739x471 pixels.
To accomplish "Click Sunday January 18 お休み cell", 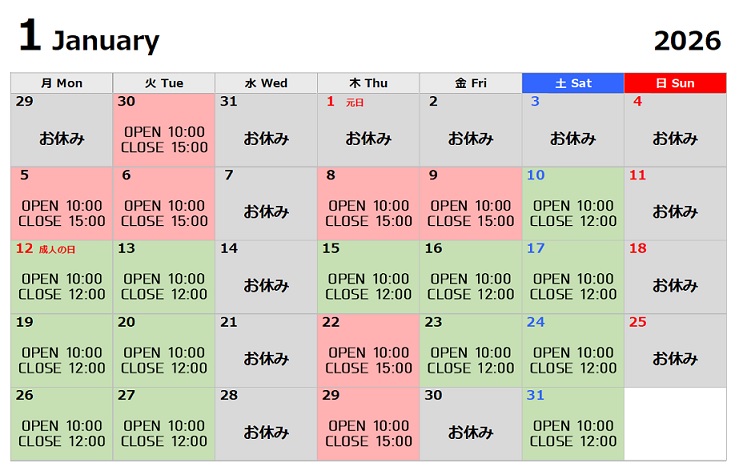I will 675,277.
